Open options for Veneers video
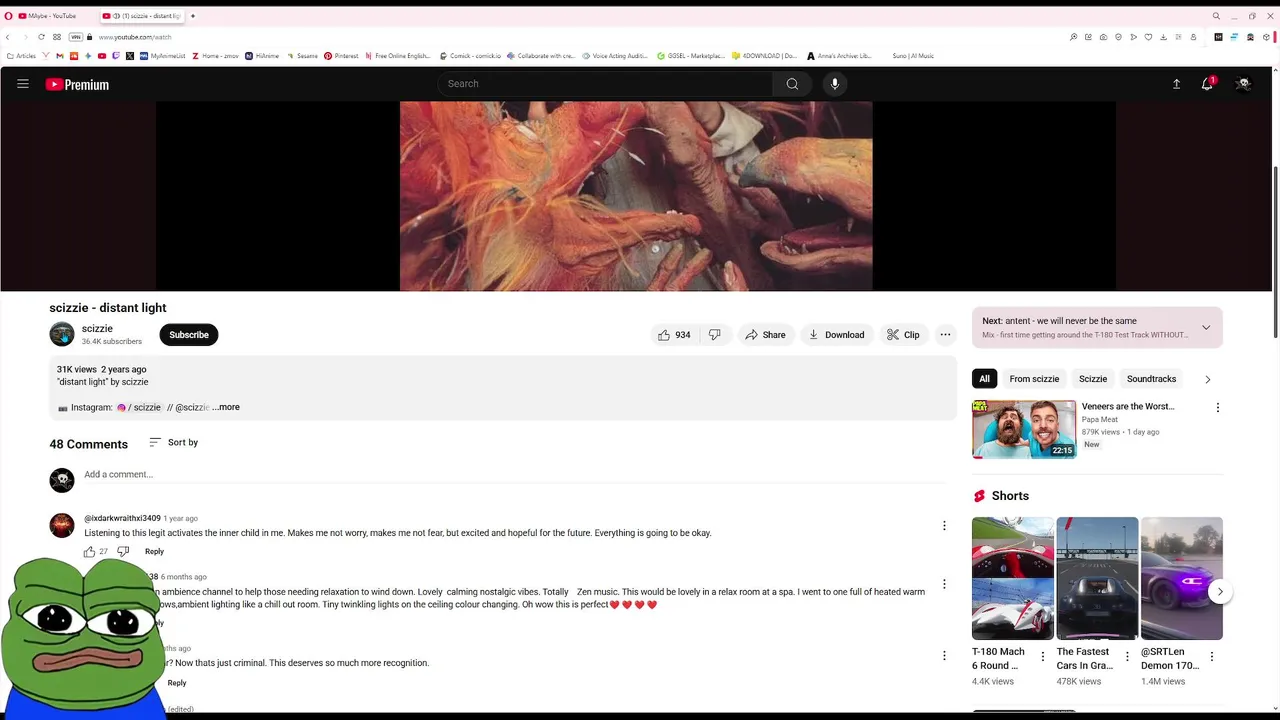 click(x=1217, y=408)
